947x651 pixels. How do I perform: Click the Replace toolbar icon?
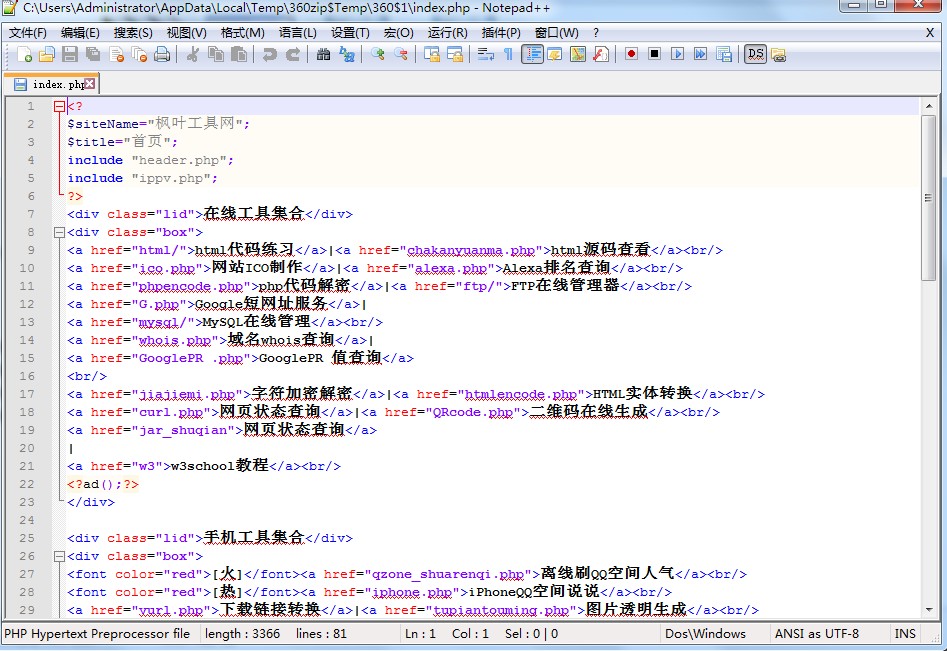(x=347, y=54)
